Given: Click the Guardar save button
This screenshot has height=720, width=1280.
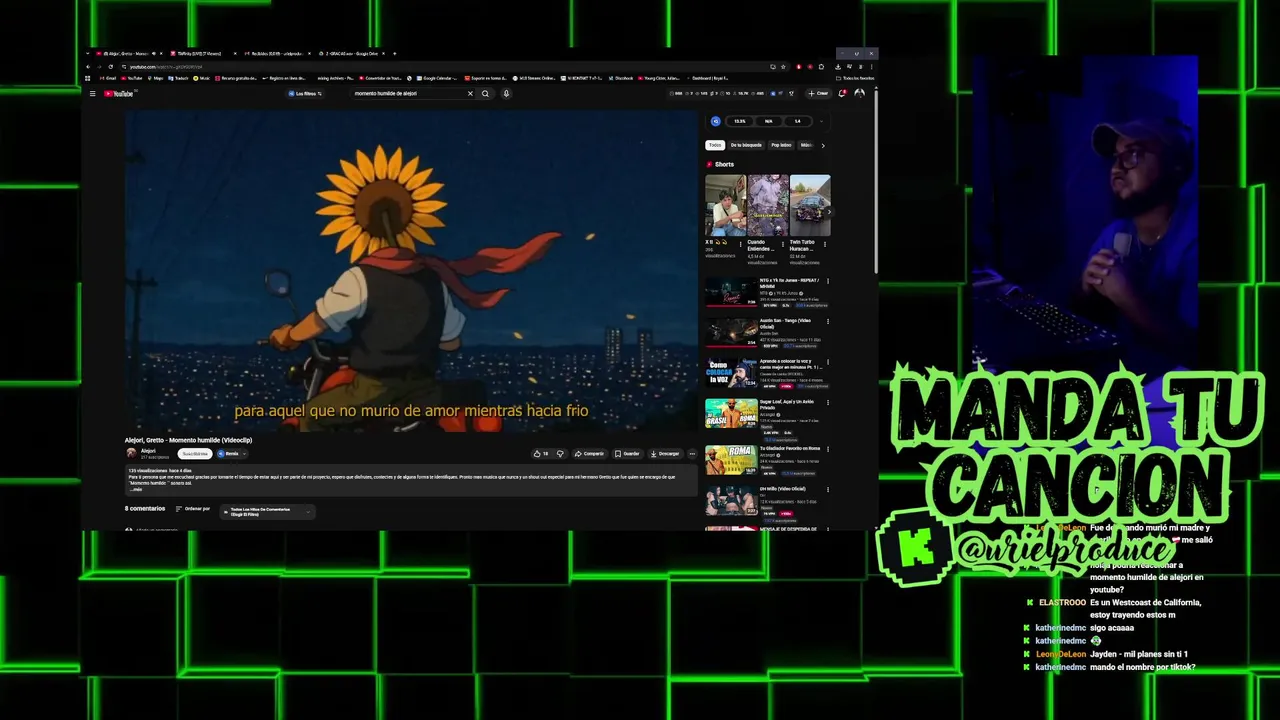Looking at the screenshot, I should 628,454.
